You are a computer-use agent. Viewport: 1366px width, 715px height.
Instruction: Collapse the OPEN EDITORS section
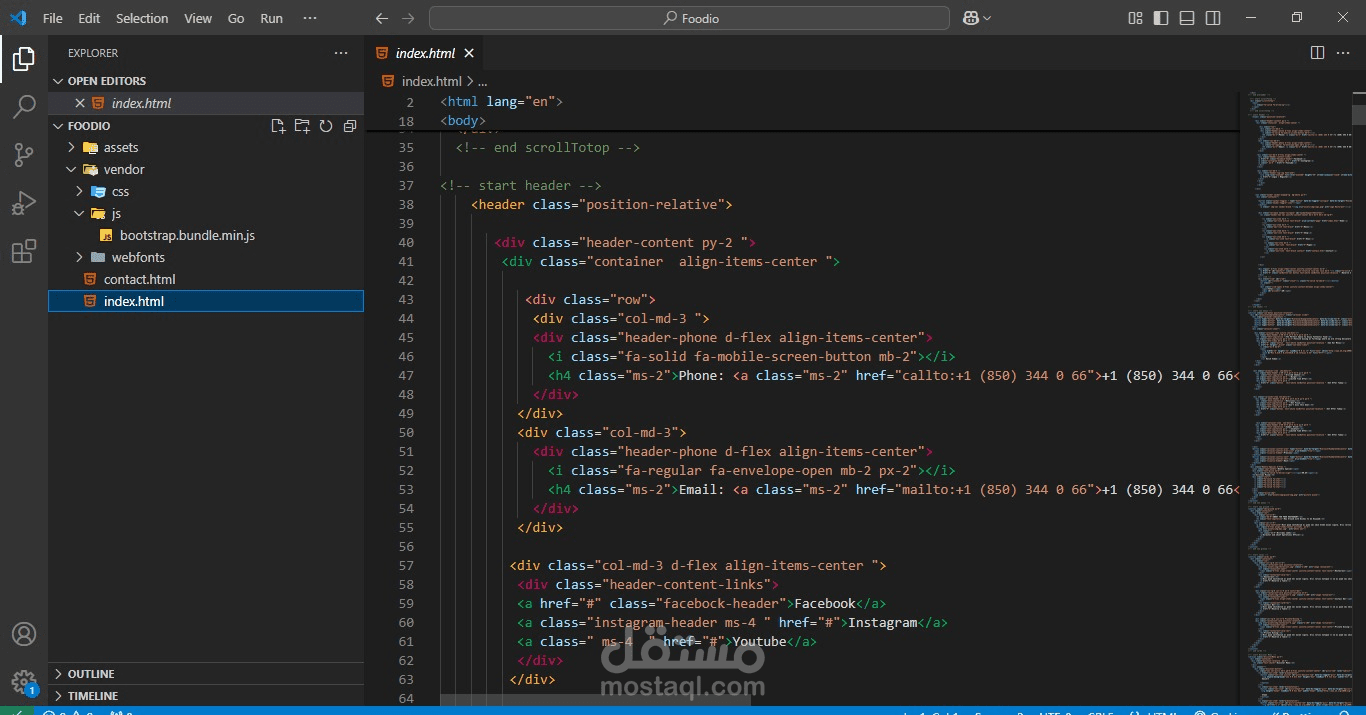coord(57,81)
